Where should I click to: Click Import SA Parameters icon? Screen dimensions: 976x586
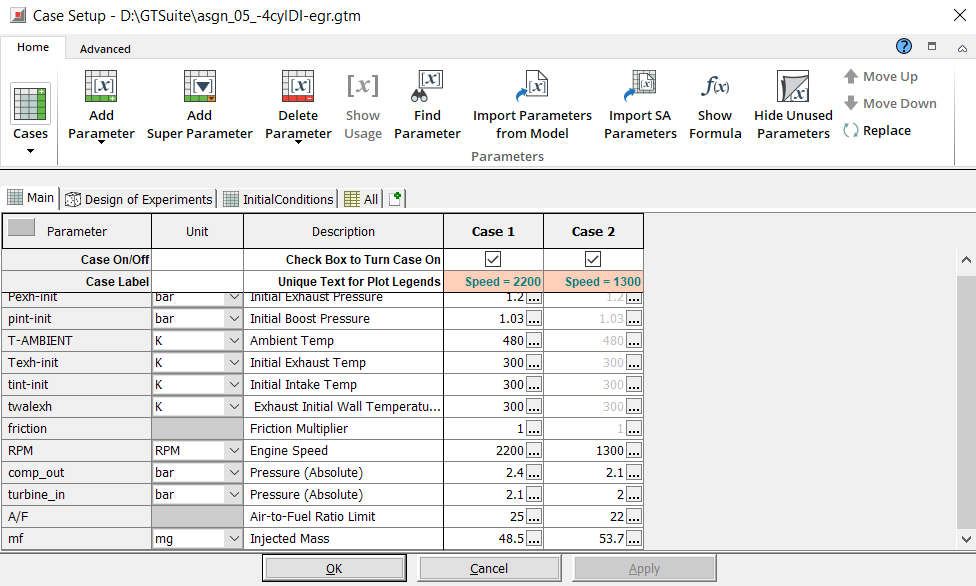(640, 86)
